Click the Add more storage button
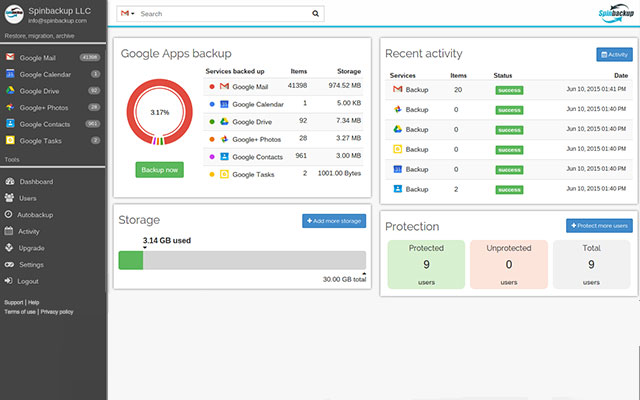This screenshot has height=400, width=640. pyautogui.click(x=334, y=220)
